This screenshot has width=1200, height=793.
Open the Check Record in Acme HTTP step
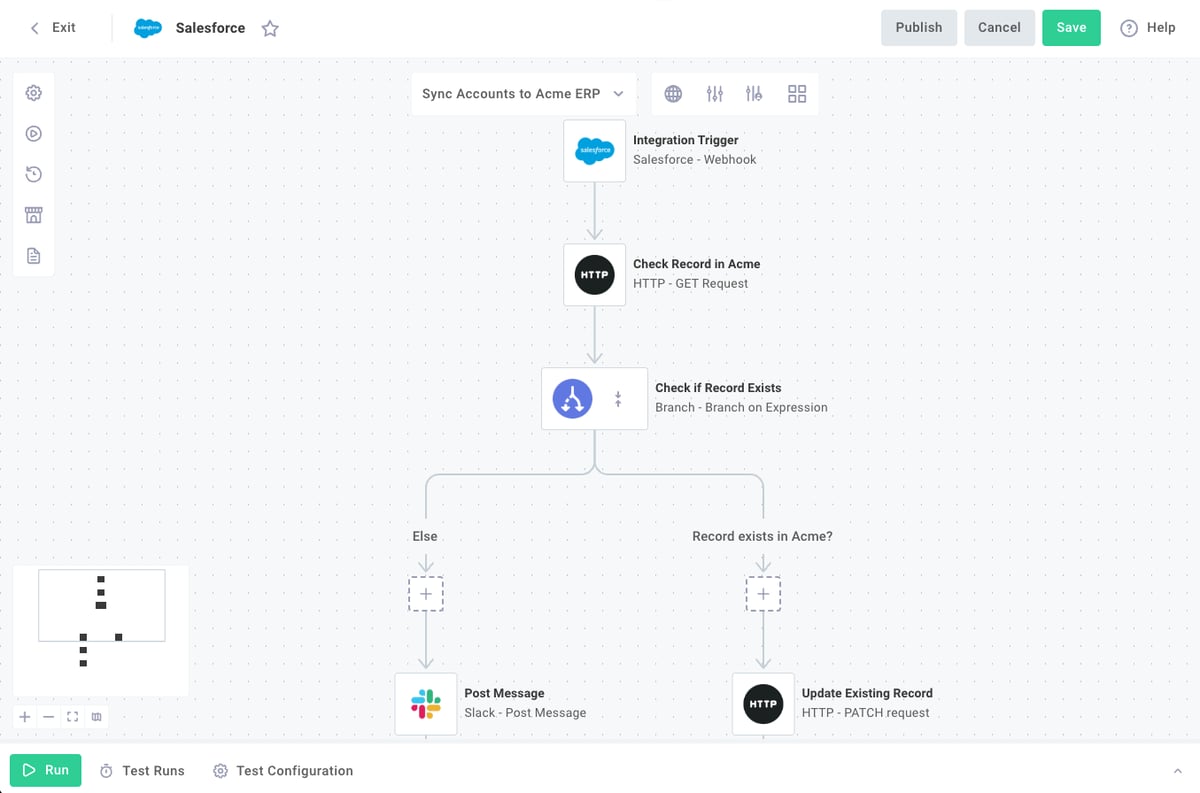594,275
